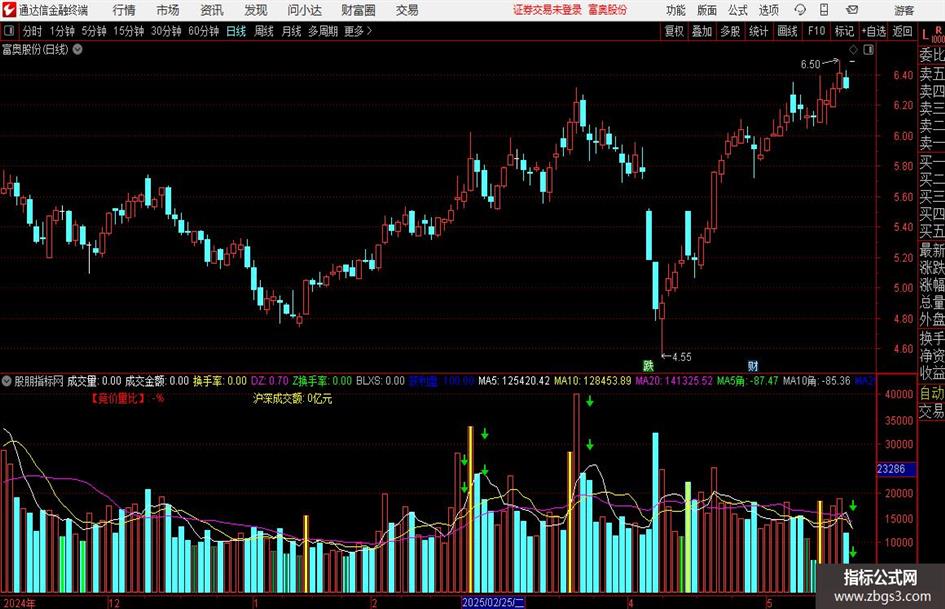The image size is (945, 609).
Task: Select the 日线 daily period tab
Action: coord(236,31)
